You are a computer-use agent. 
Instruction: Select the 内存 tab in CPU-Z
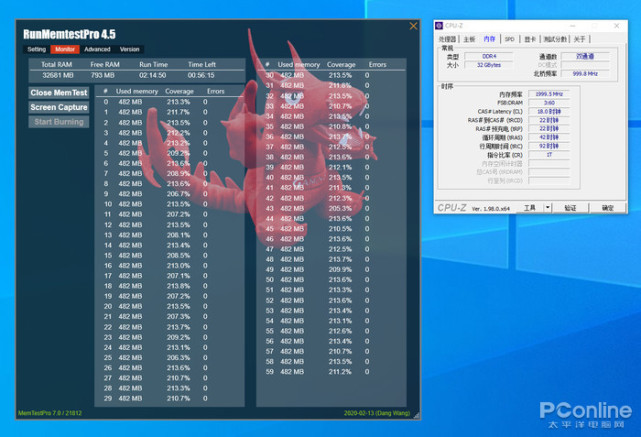489,39
